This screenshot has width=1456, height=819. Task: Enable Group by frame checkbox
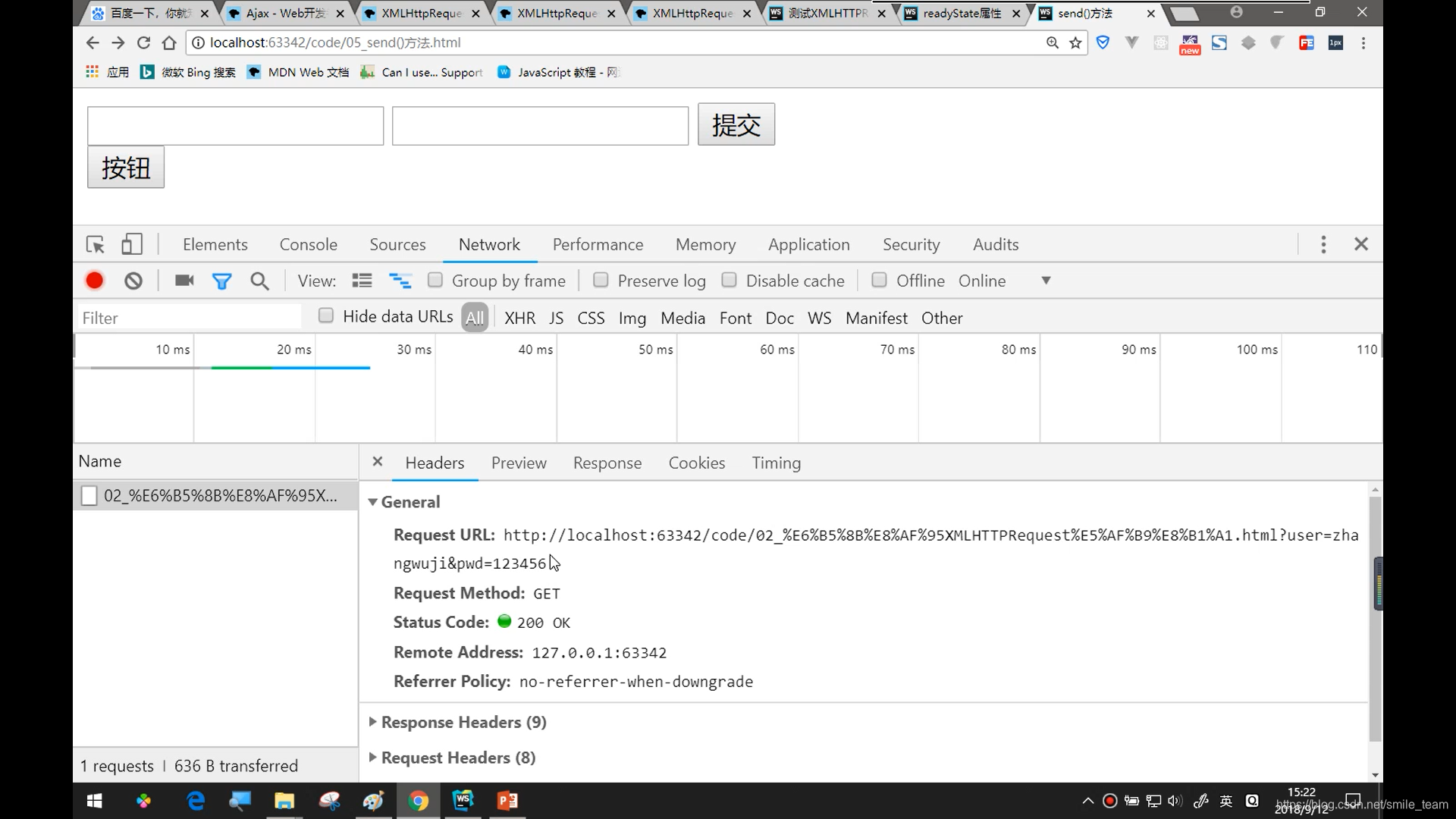point(435,280)
